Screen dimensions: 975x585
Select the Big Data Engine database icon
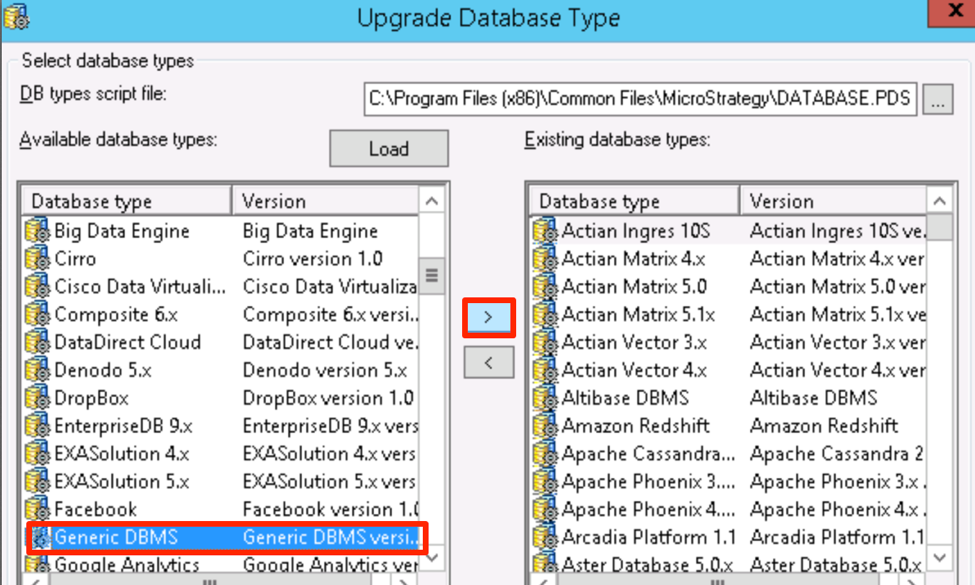(x=37, y=231)
